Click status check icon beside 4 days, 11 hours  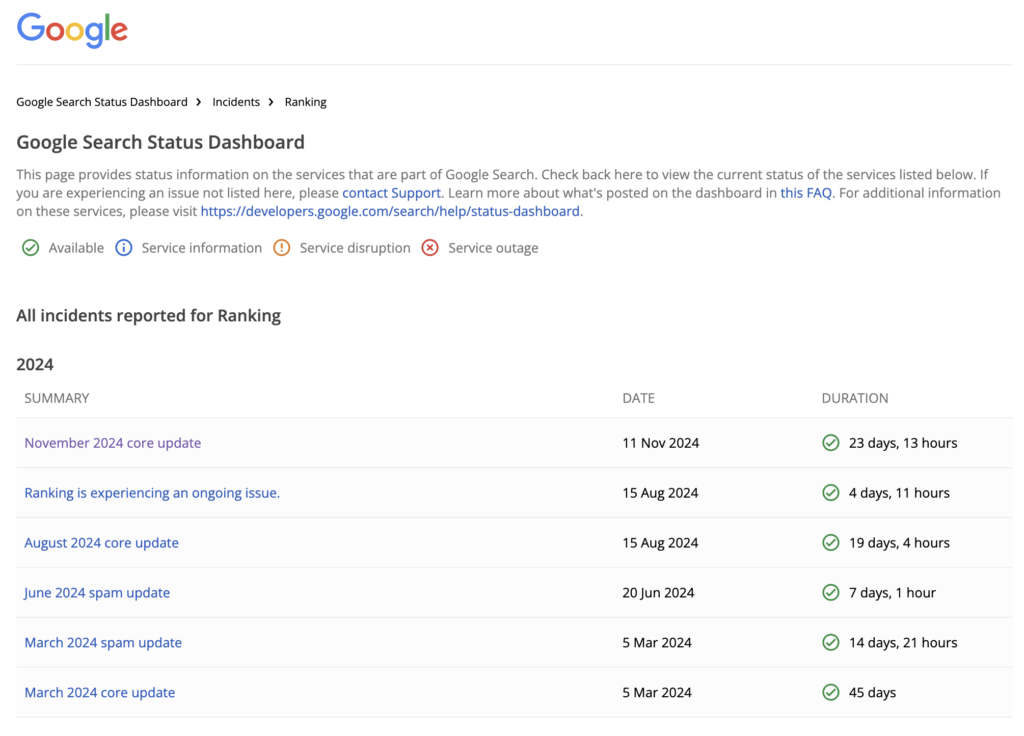point(831,493)
